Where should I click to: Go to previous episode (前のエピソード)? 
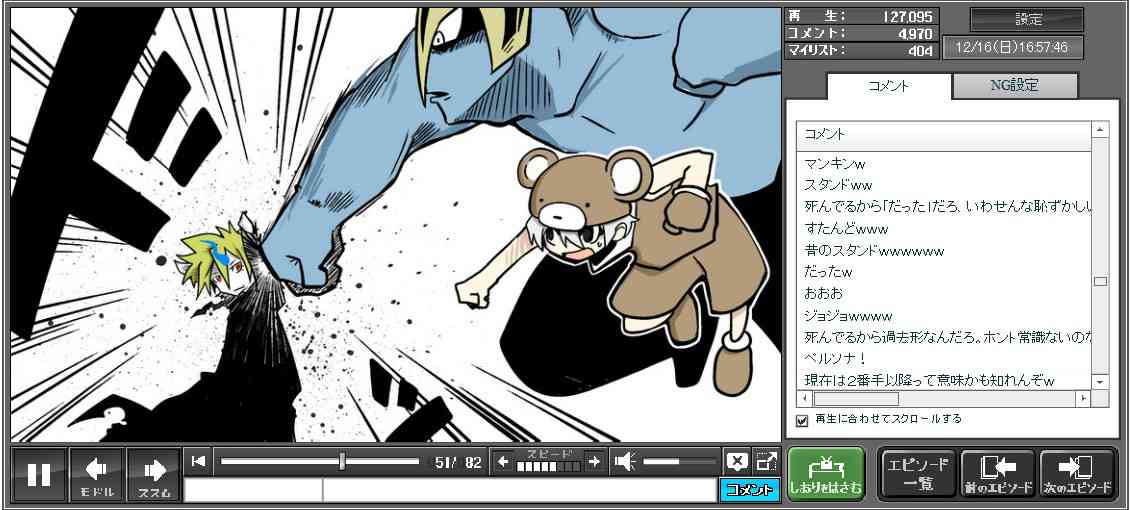(x=997, y=474)
